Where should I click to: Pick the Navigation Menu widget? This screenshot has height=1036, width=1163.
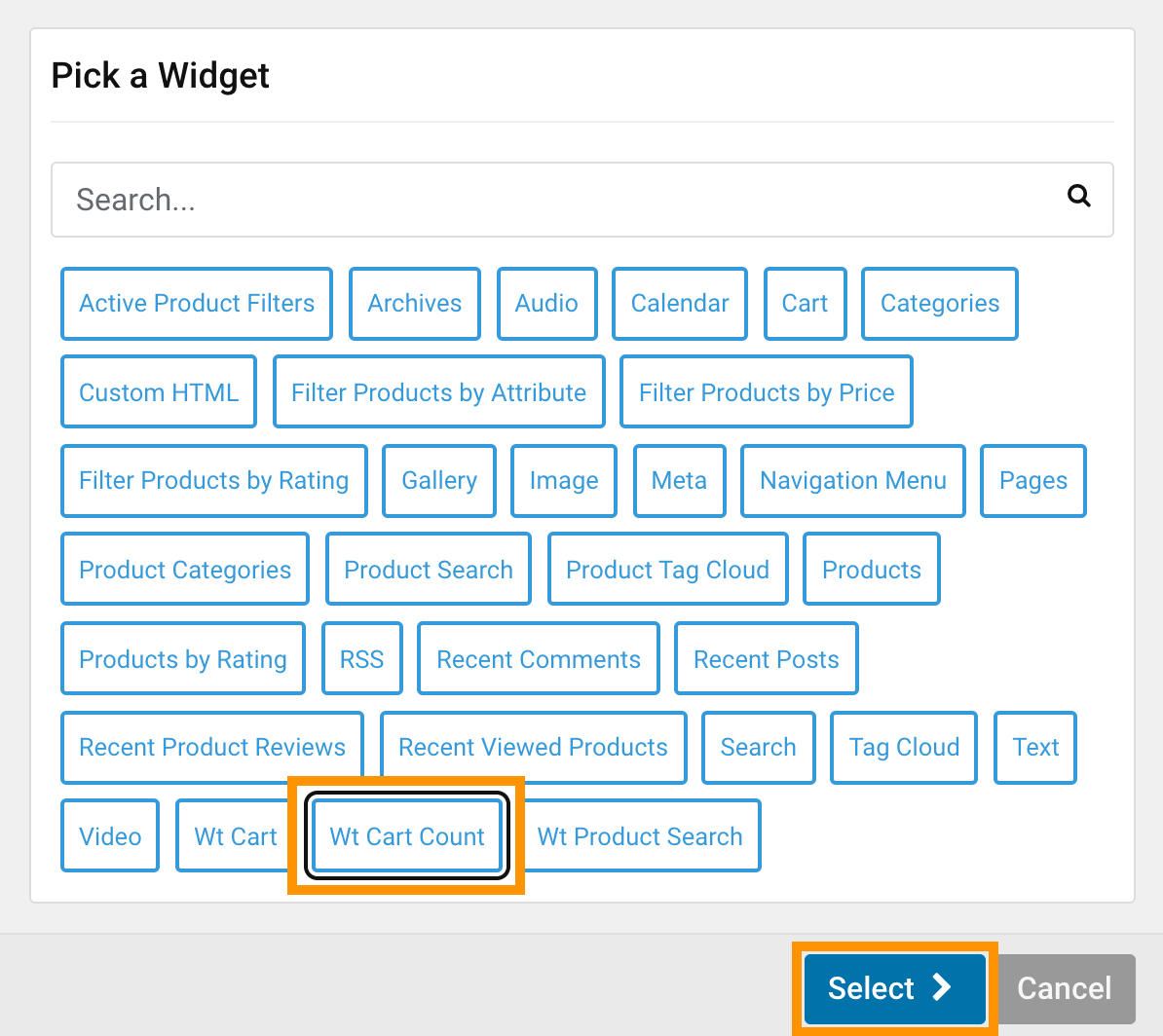(x=853, y=481)
